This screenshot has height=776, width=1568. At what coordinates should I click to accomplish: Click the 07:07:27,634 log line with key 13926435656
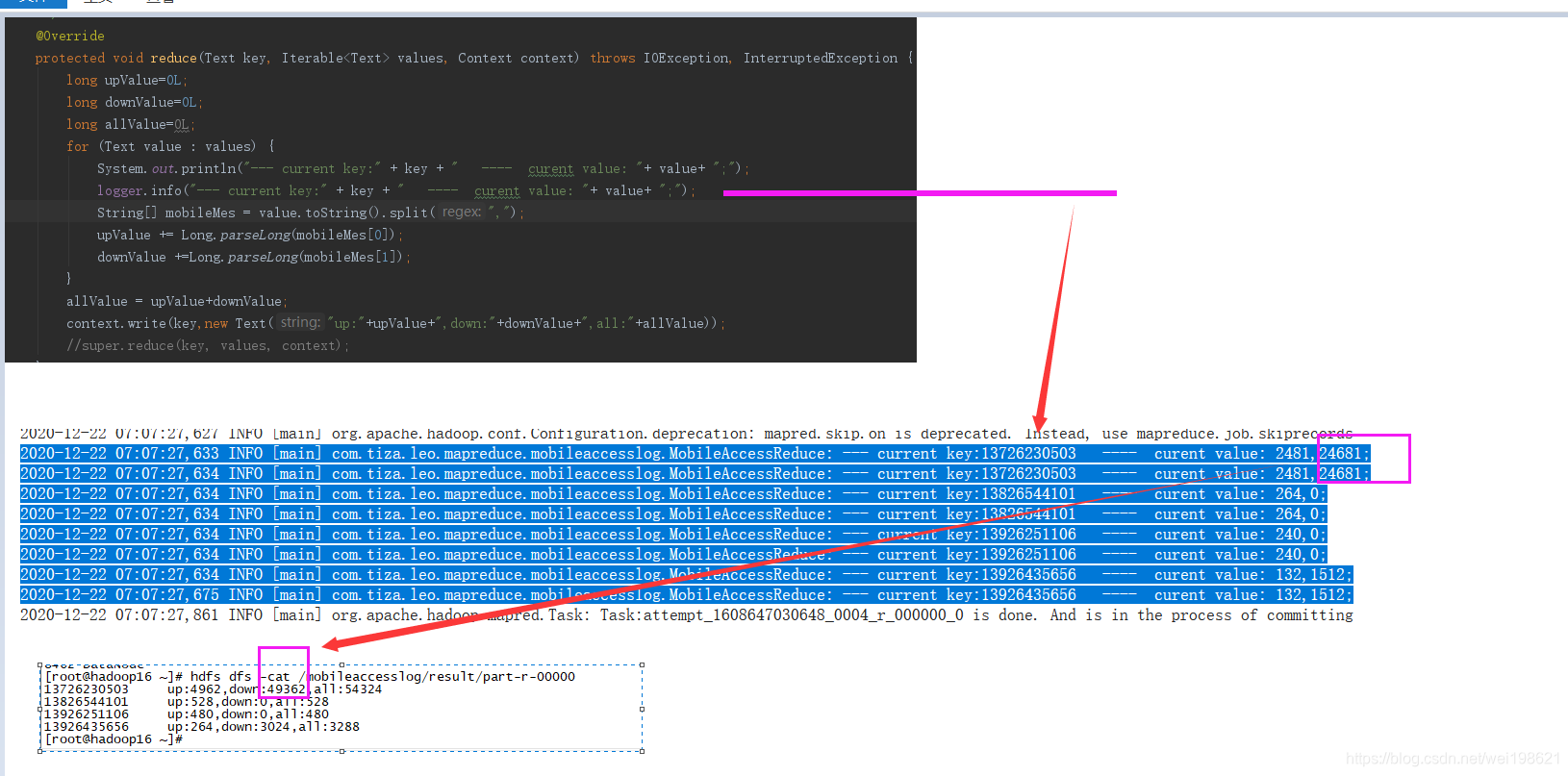(686, 575)
